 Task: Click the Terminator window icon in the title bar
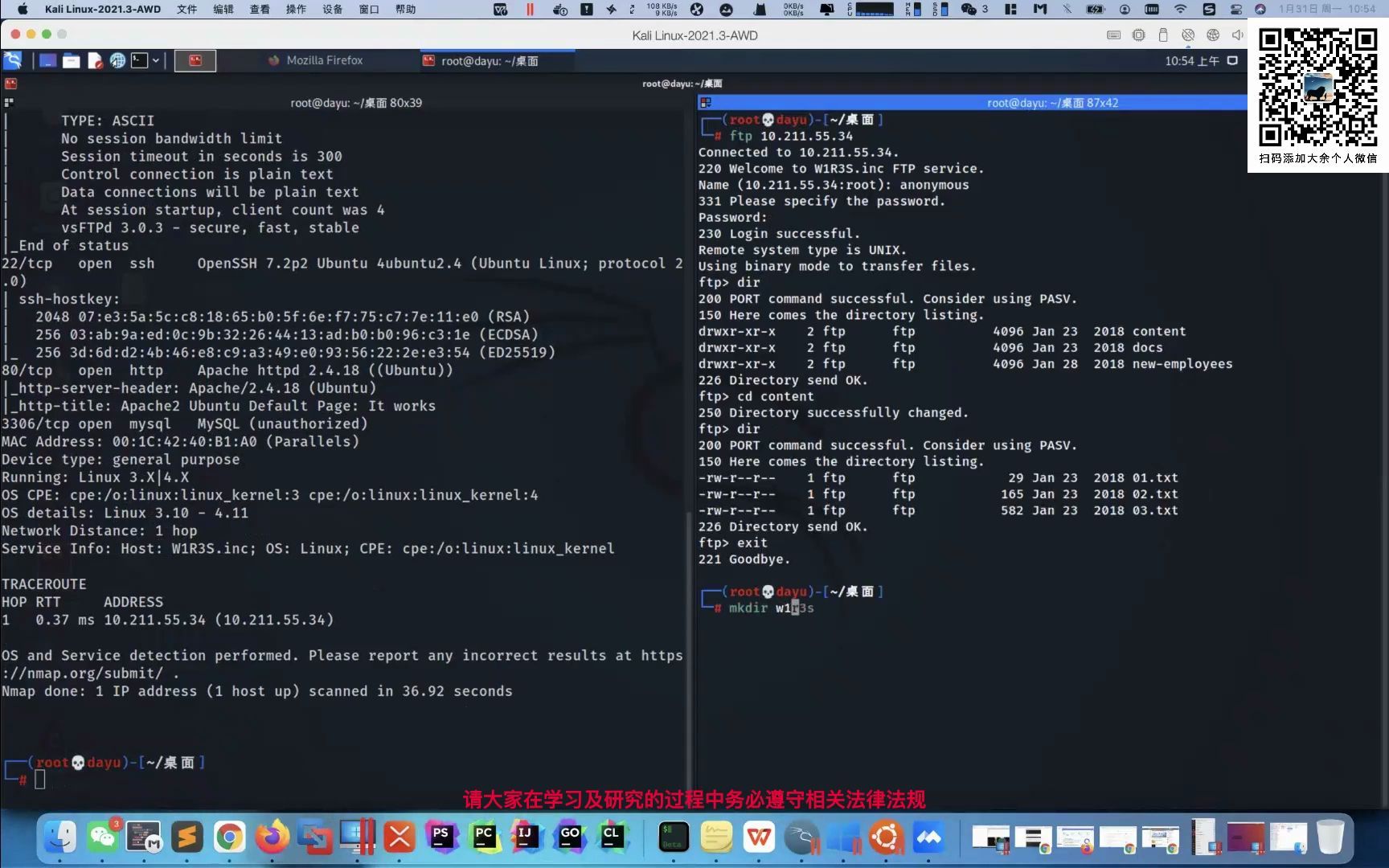click(10, 84)
